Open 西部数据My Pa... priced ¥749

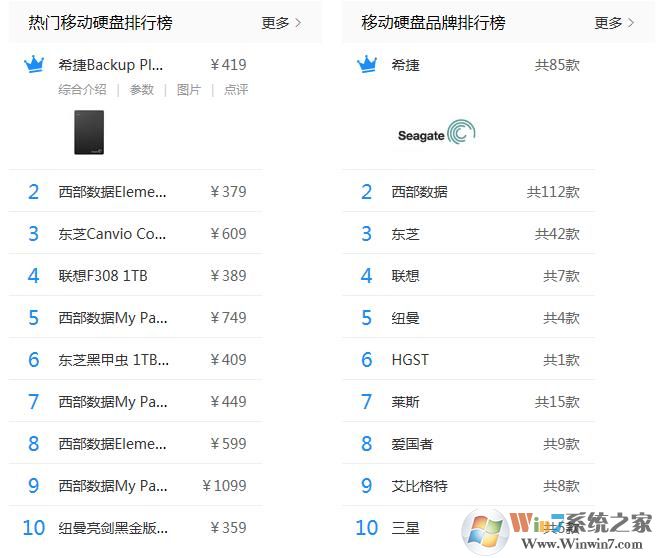pyautogui.click(x=113, y=318)
